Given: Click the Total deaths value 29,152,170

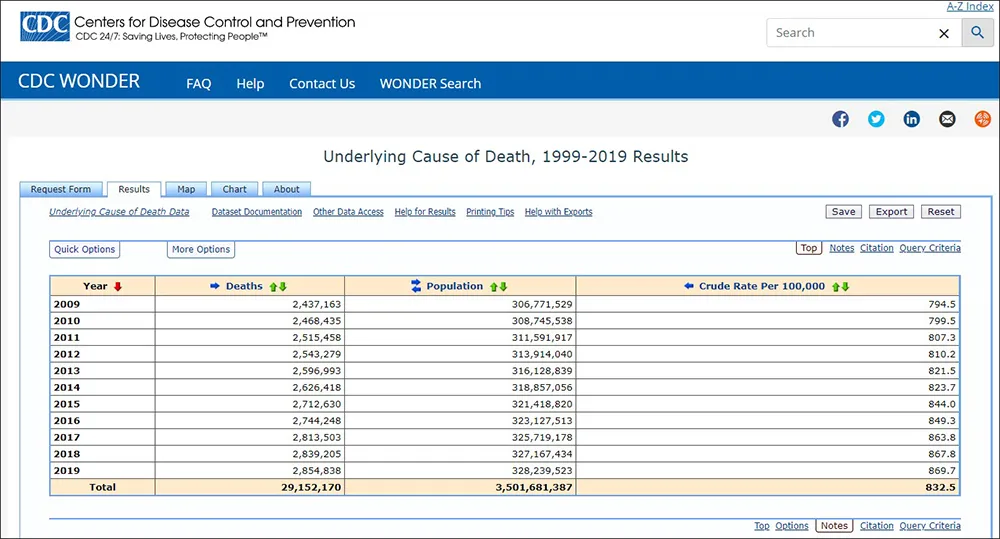Looking at the screenshot, I should tap(311, 487).
